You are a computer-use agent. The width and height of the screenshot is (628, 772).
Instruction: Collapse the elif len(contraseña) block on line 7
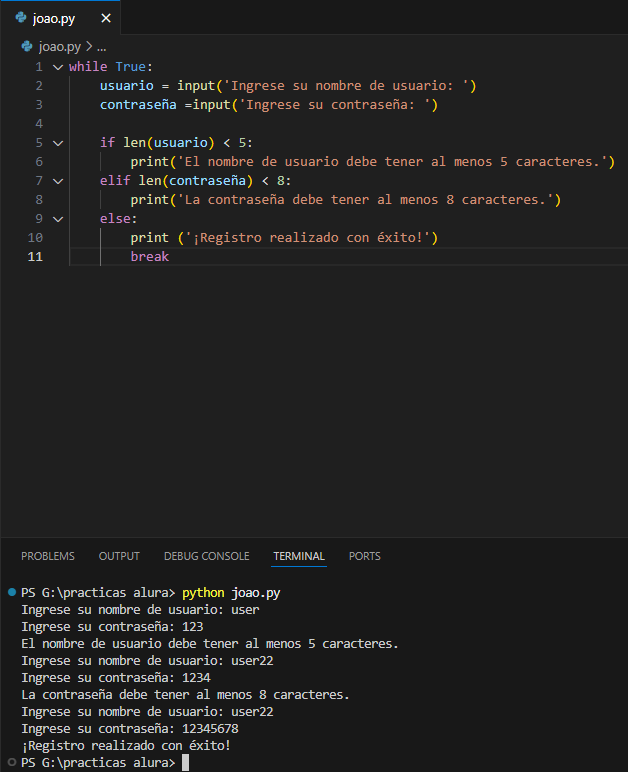pyautogui.click(x=57, y=181)
